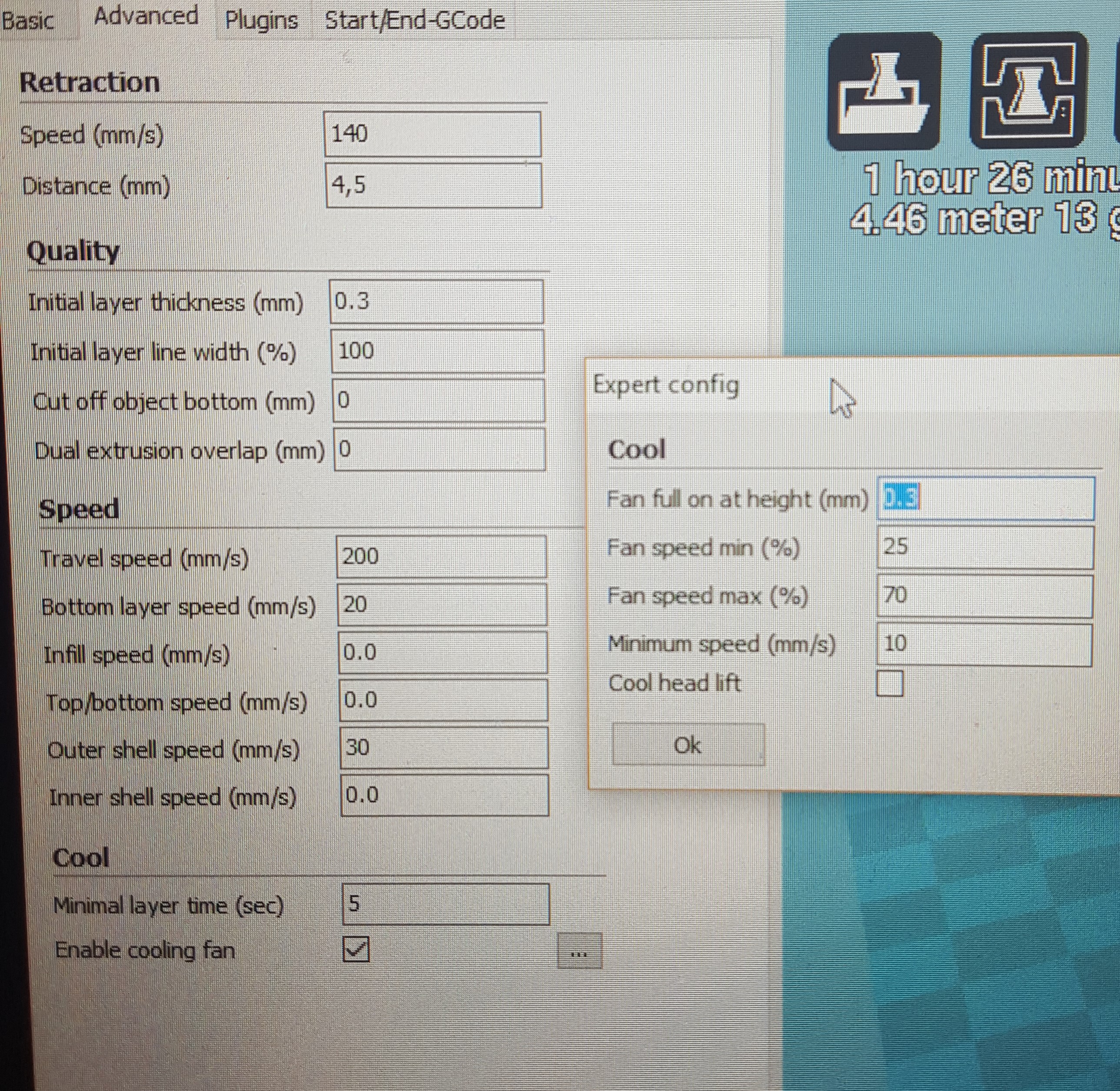Open the Start/End-GCode tab

415,20
